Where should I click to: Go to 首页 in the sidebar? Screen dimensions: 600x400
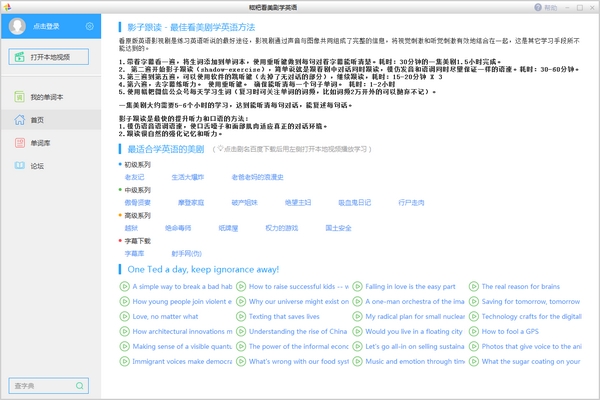tap(51, 120)
